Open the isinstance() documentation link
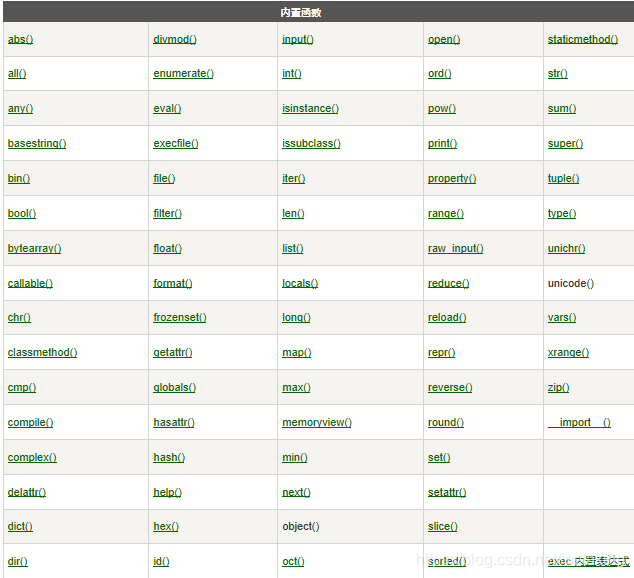The image size is (634, 578). pos(310,108)
